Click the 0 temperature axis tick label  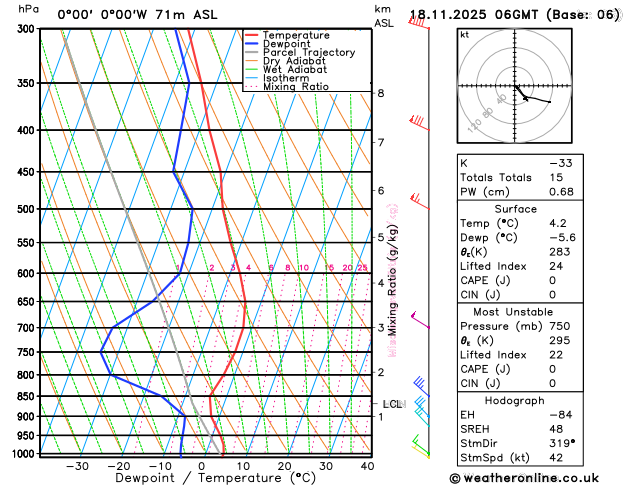(202, 466)
